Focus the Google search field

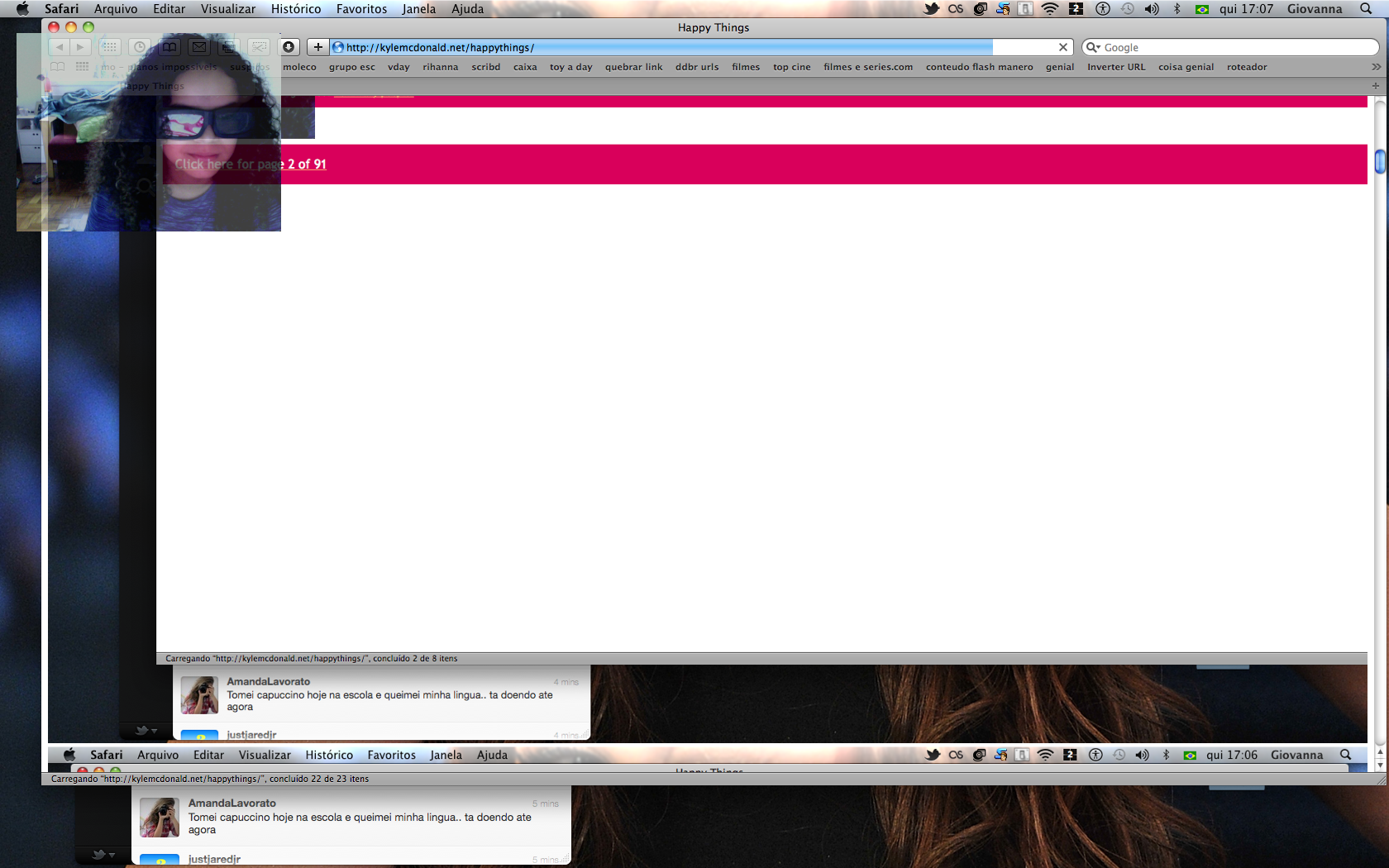pyautogui.click(x=1230, y=47)
